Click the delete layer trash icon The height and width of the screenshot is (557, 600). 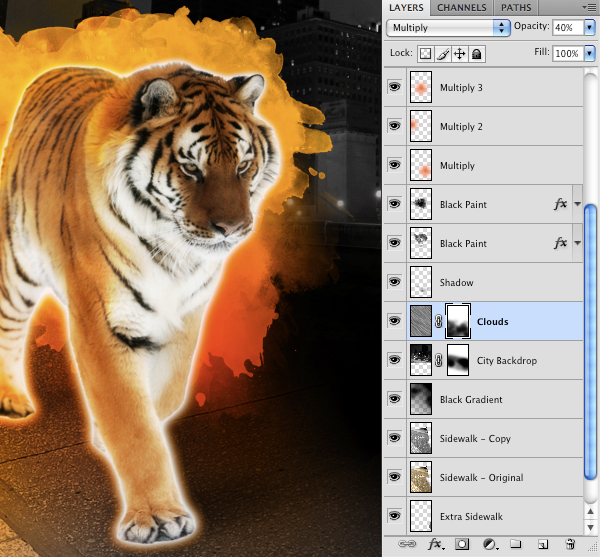click(570, 544)
